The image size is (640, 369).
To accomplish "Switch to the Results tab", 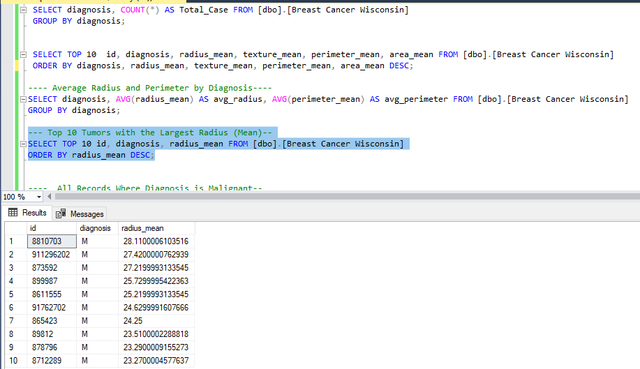I will 27,213.
